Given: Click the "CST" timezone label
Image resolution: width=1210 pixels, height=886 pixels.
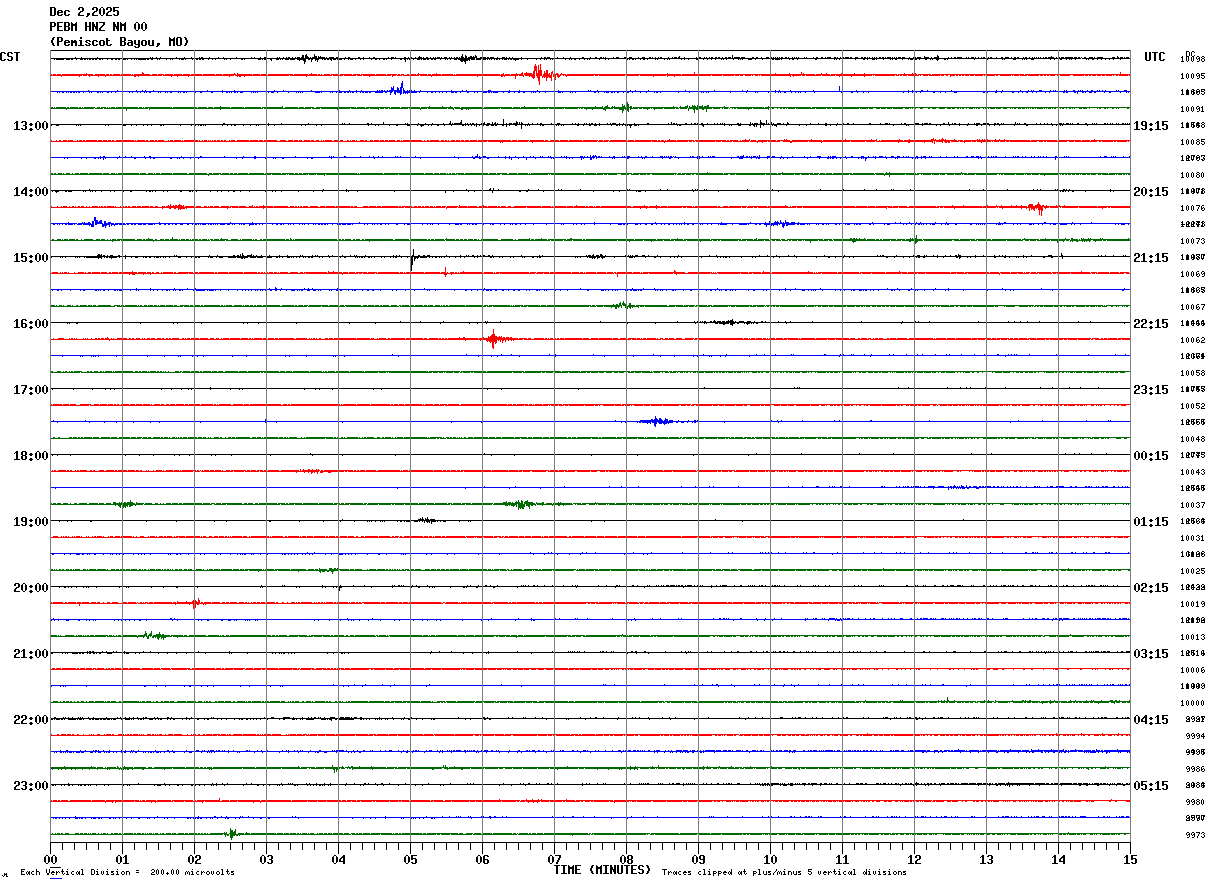Looking at the screenshot, I should (10, 57).
